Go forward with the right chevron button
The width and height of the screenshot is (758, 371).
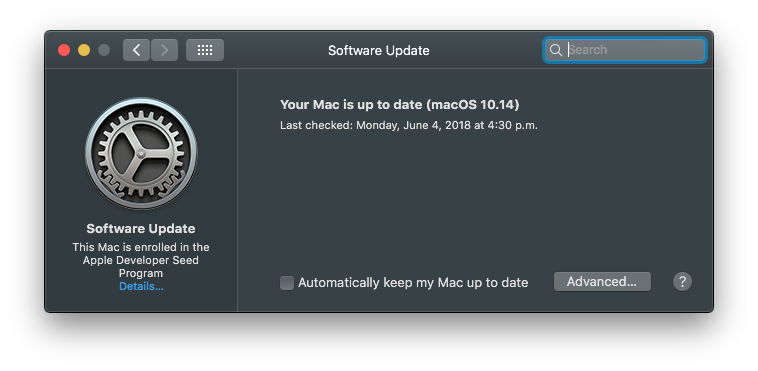click(164, 50)
